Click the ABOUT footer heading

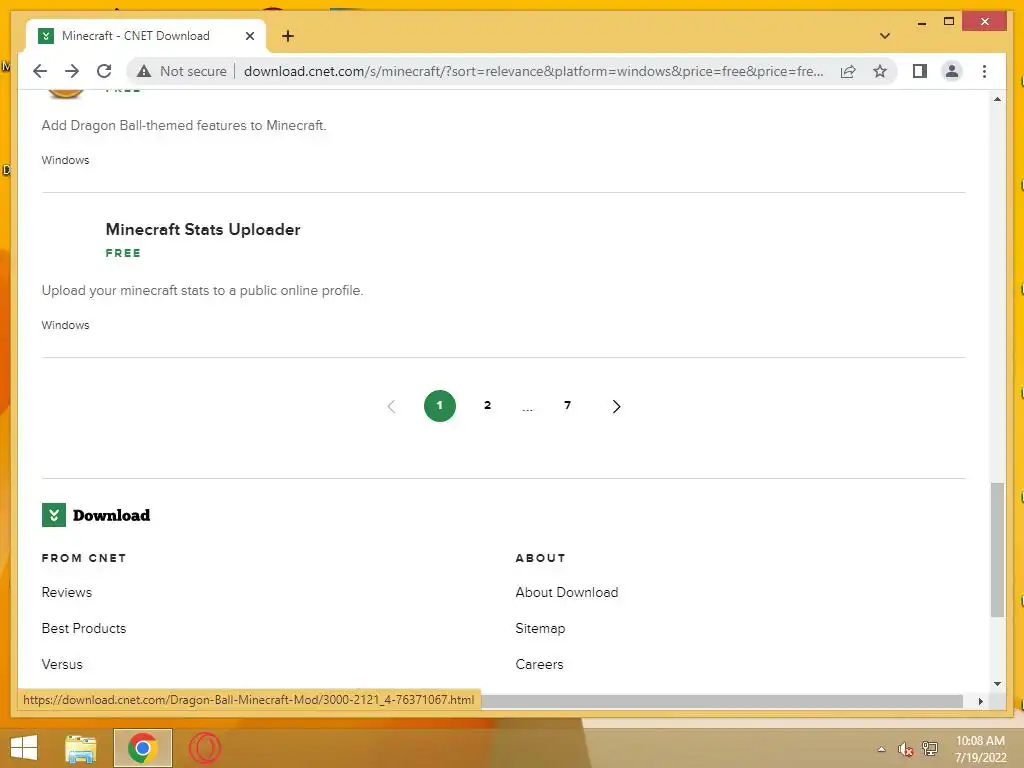click(540, 558)
